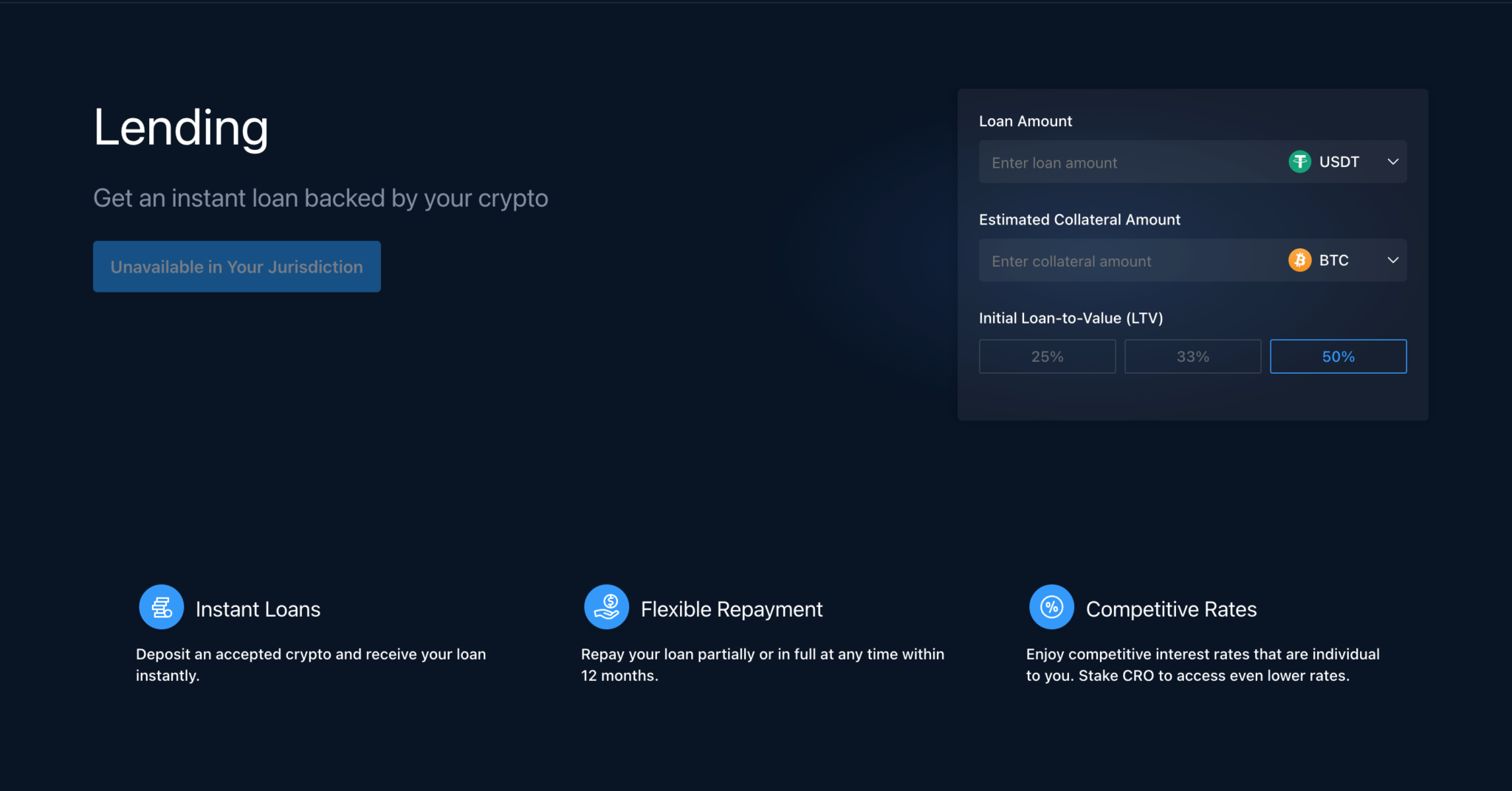Screen dimensions: 1512x791
Task: Expand the BTC collateral currency chevron
Action: [x=1393, y=260]
